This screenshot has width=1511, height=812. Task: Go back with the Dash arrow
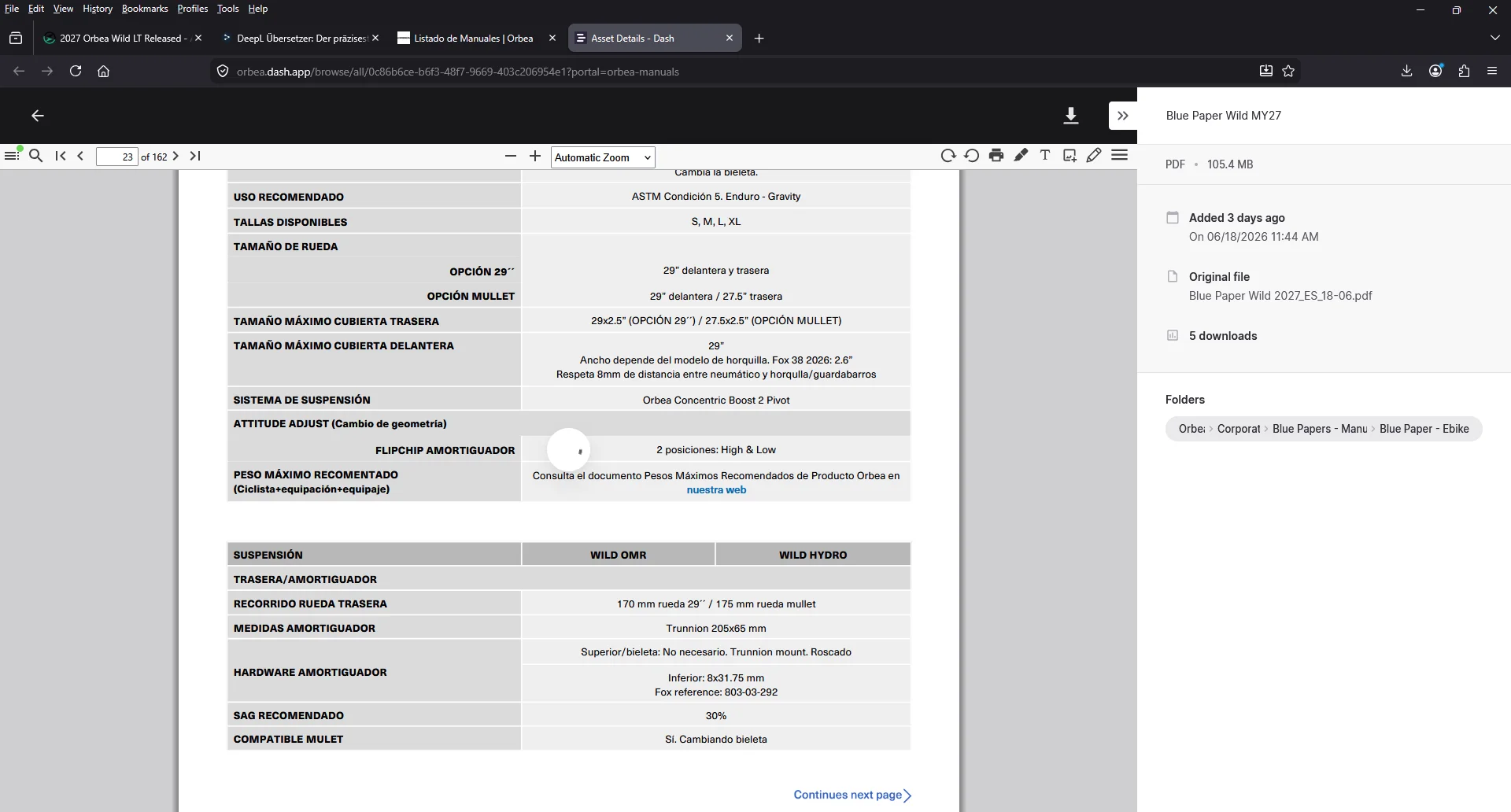[x=37, y=116]
